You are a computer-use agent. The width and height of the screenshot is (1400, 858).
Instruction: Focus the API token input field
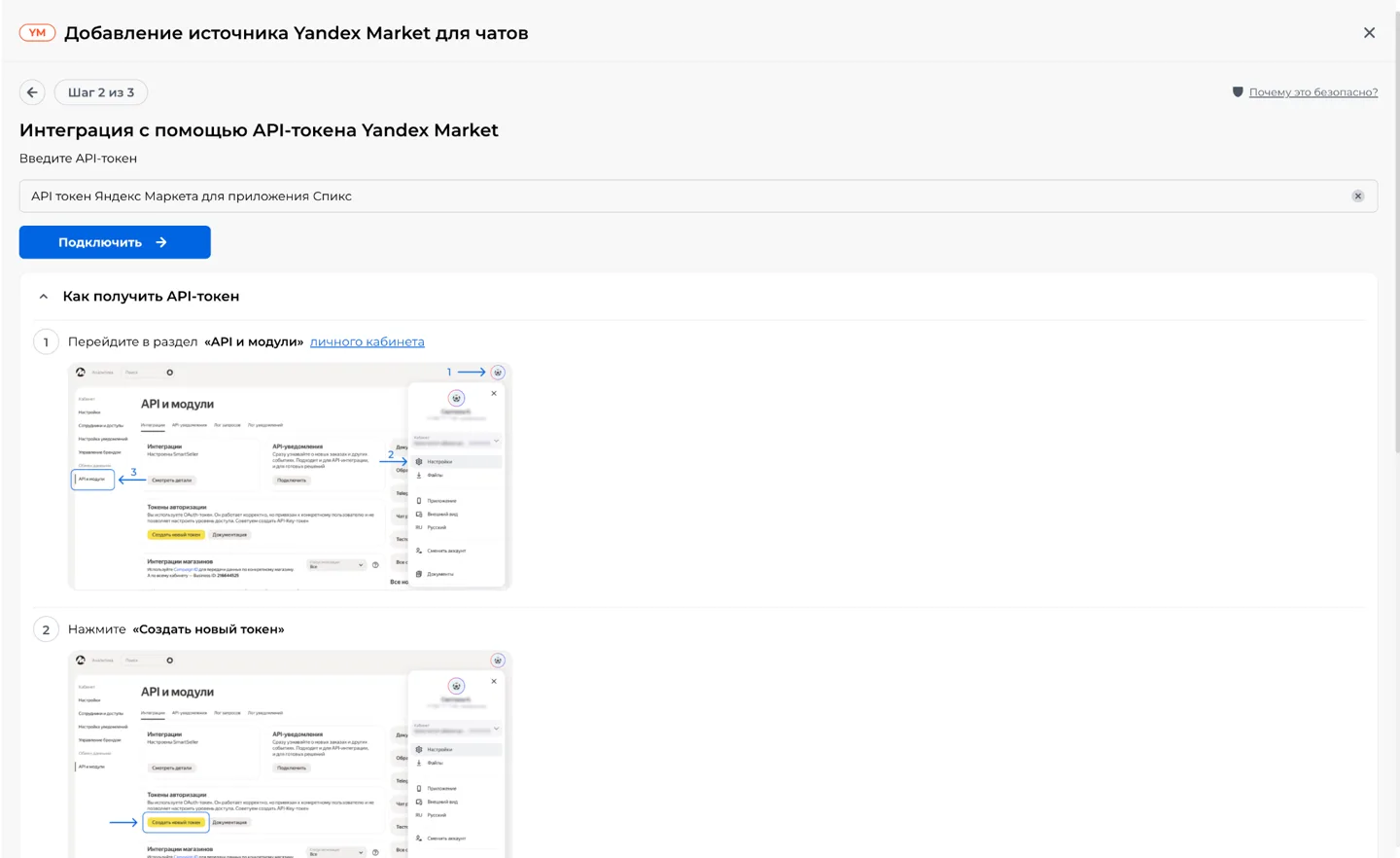pos(681,197)
